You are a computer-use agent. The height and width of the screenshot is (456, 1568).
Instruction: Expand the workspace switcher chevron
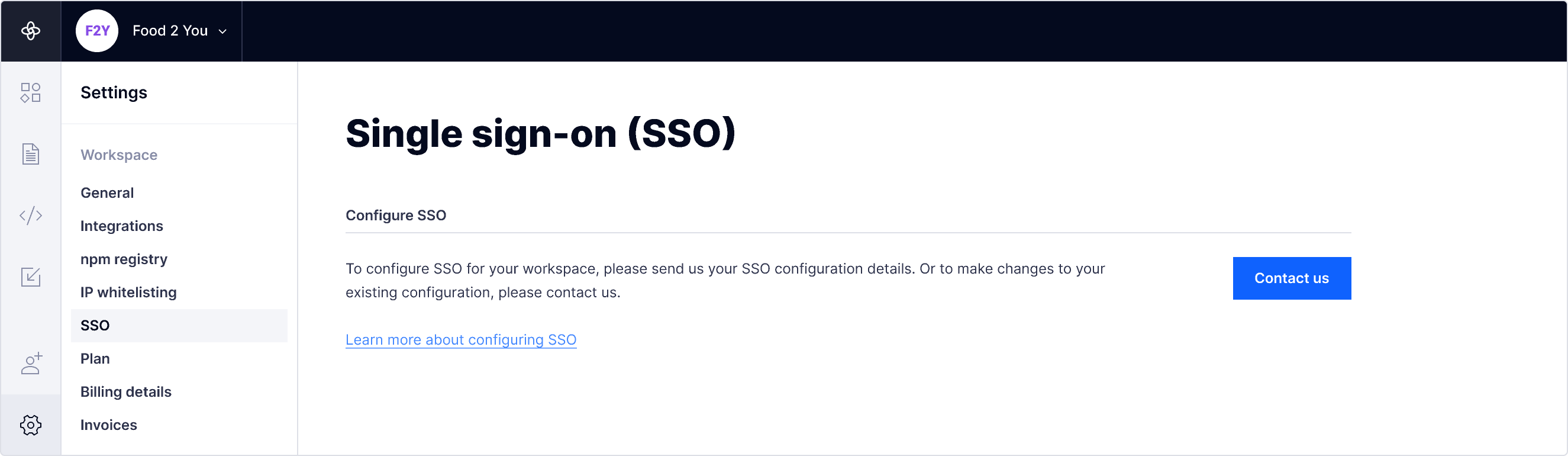(222, 31)
